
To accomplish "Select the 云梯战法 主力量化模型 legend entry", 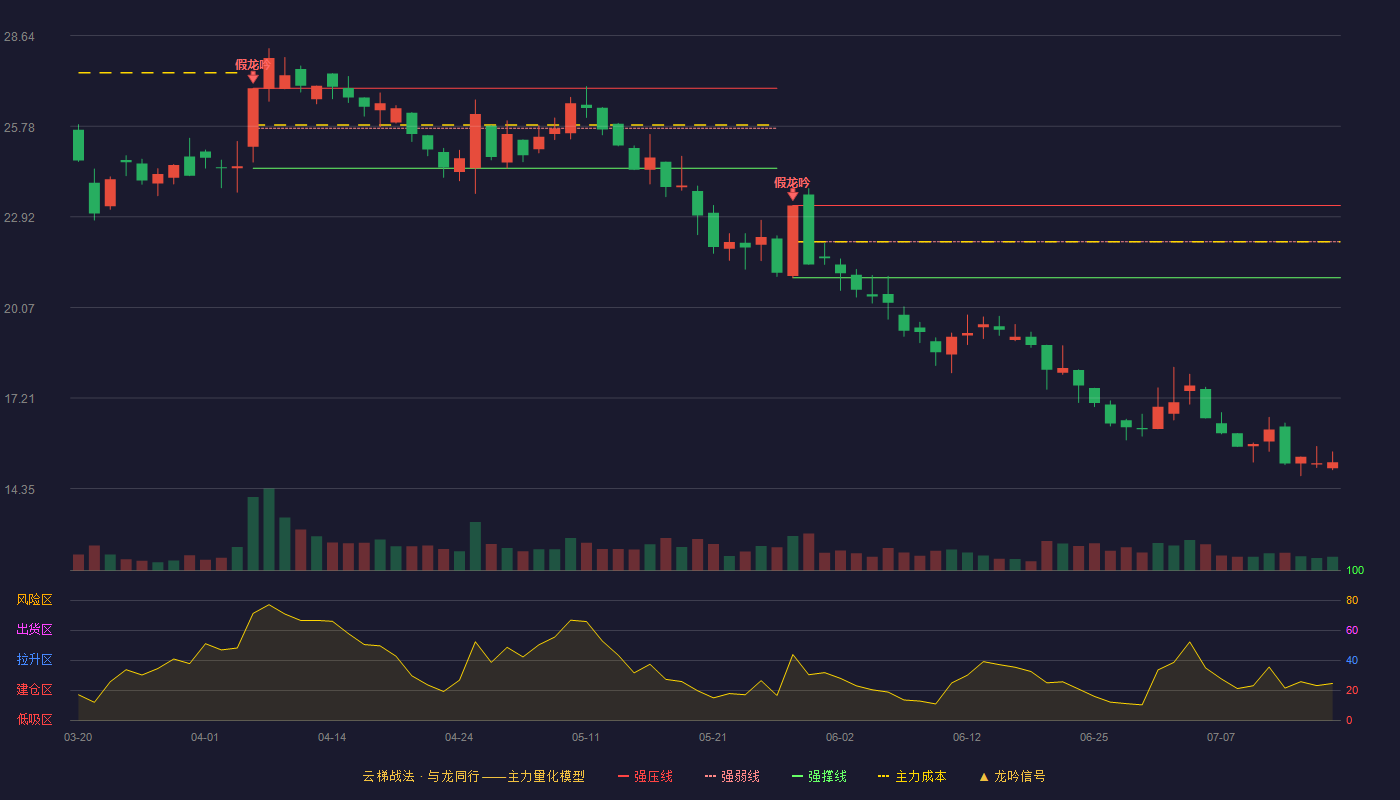I will (x=473, y=776).
